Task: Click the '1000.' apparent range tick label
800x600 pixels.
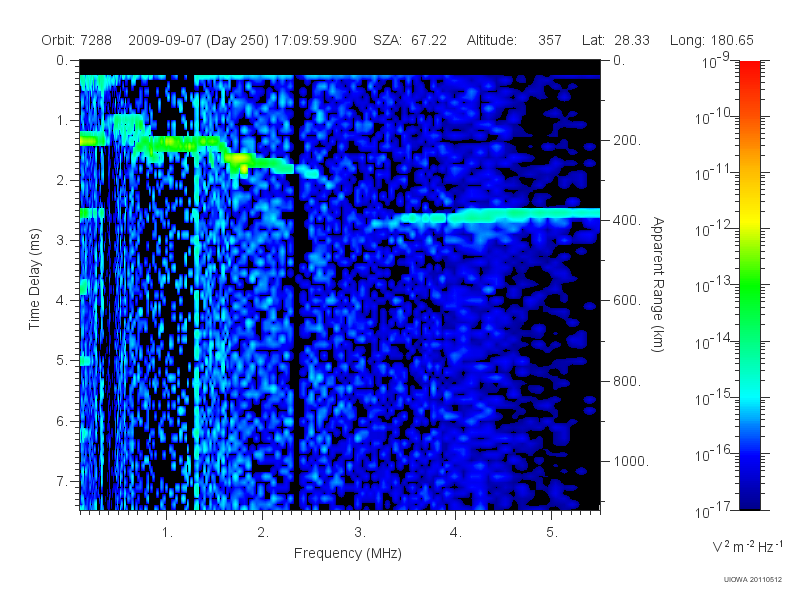Action: 631,461
